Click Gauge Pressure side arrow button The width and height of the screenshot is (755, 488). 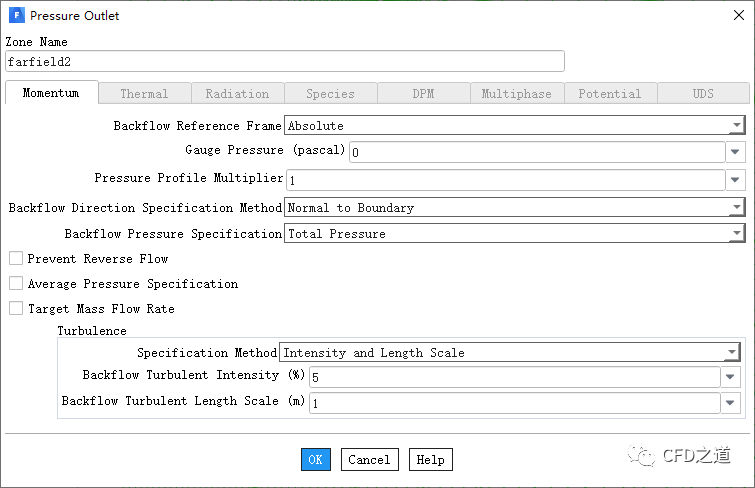tap(736, 152)
